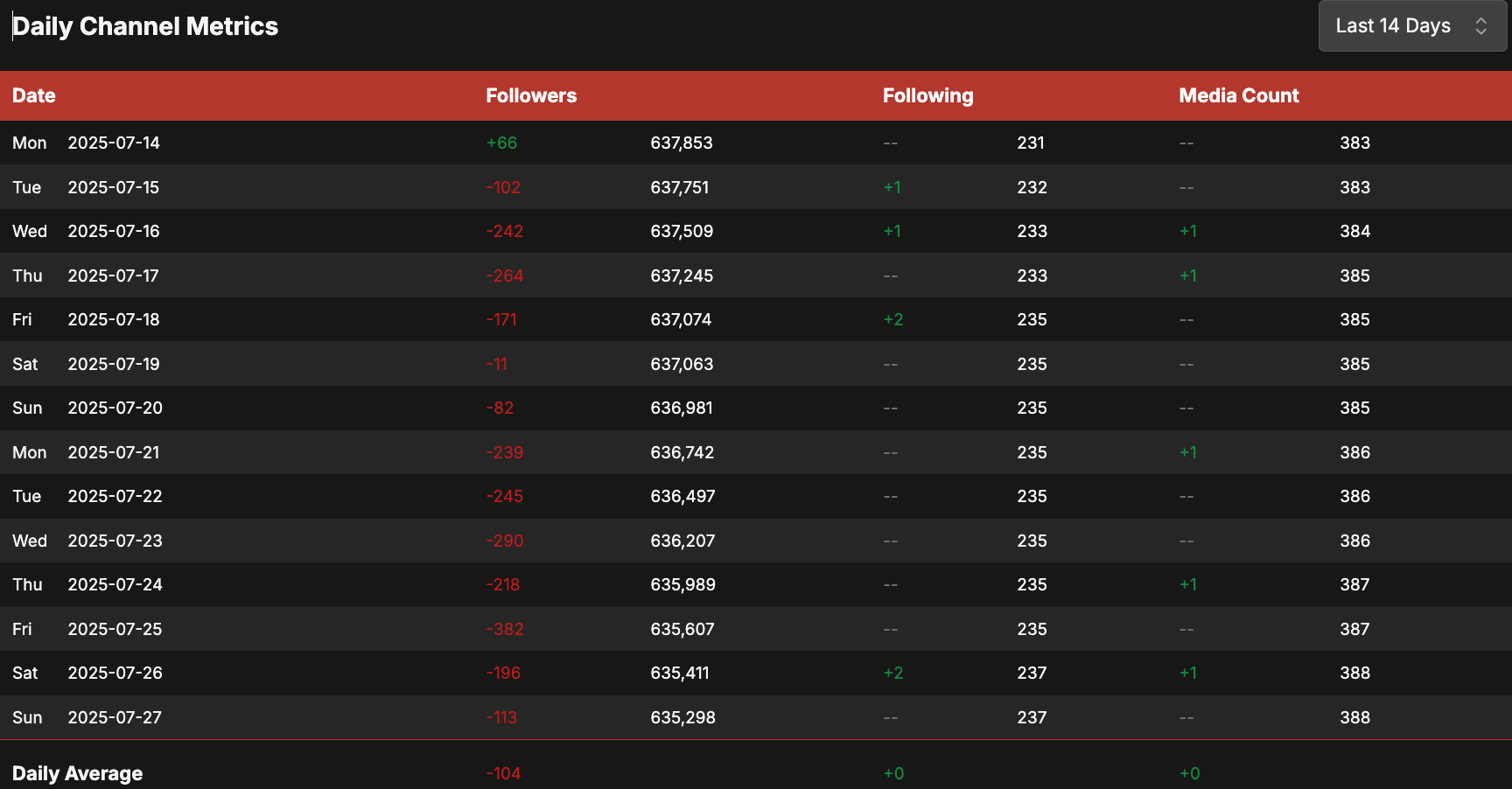This screenshot has height=789, width=1512.
Task: Click the Media Count column header
Action: click(1239, 95)
